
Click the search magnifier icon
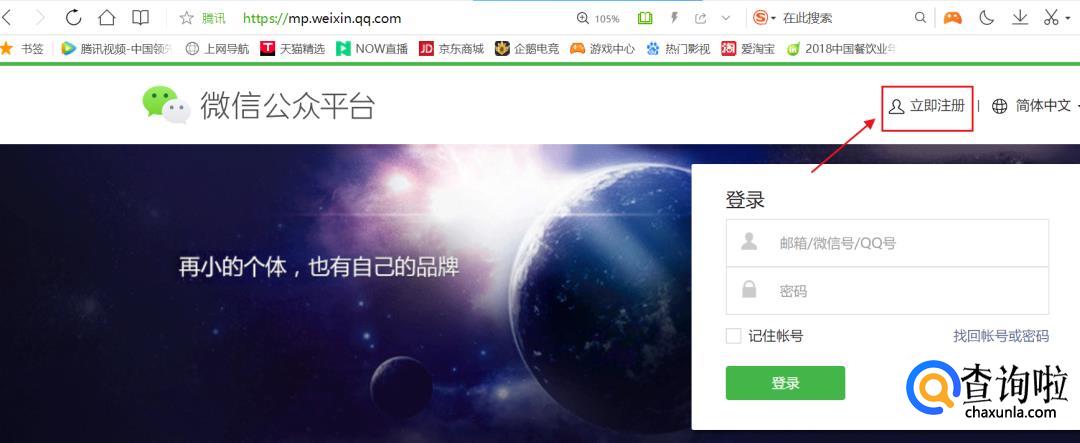tap(920, 18)
